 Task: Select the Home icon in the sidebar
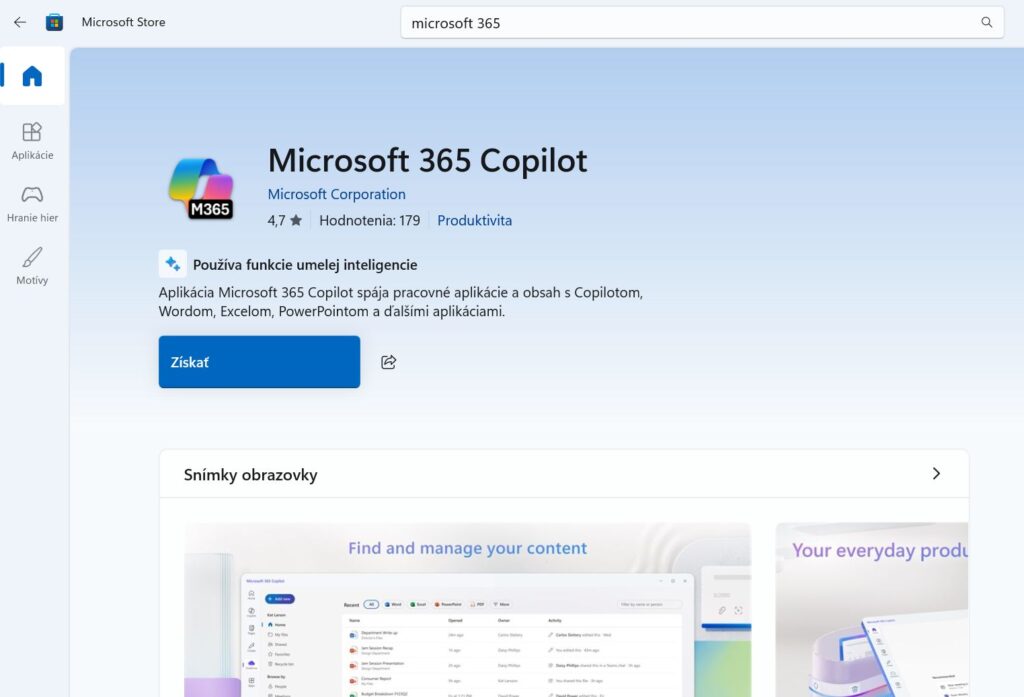(33, 76)
